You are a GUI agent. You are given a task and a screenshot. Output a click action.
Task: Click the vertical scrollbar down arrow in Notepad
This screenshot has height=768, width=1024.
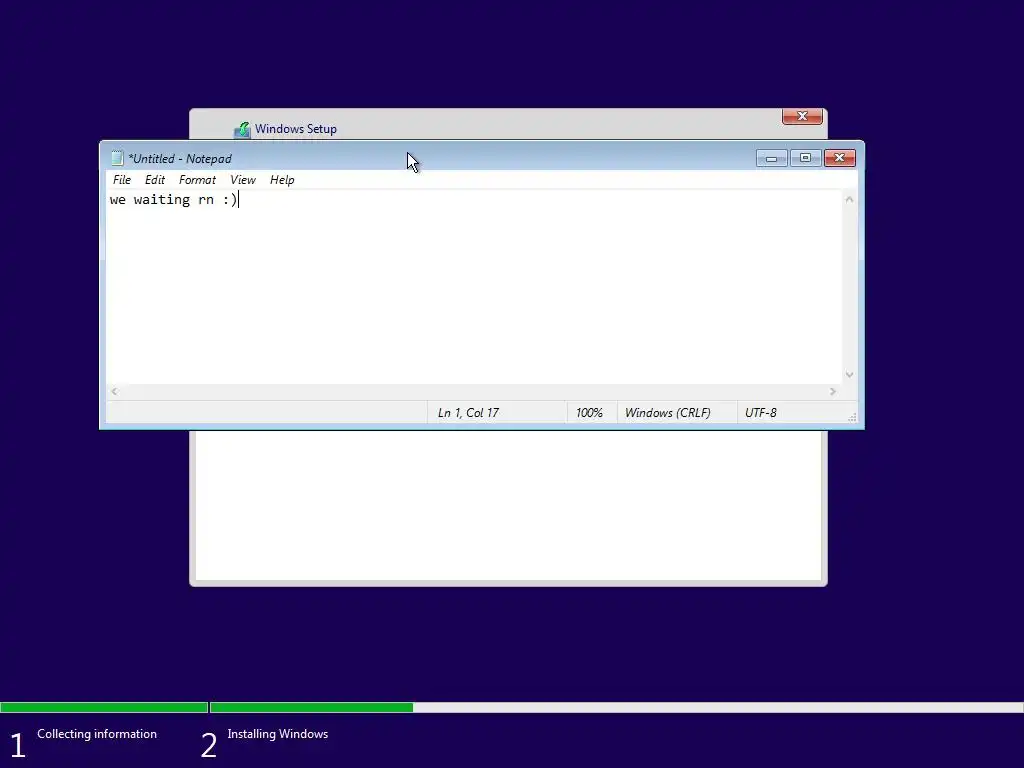(849, 374)
